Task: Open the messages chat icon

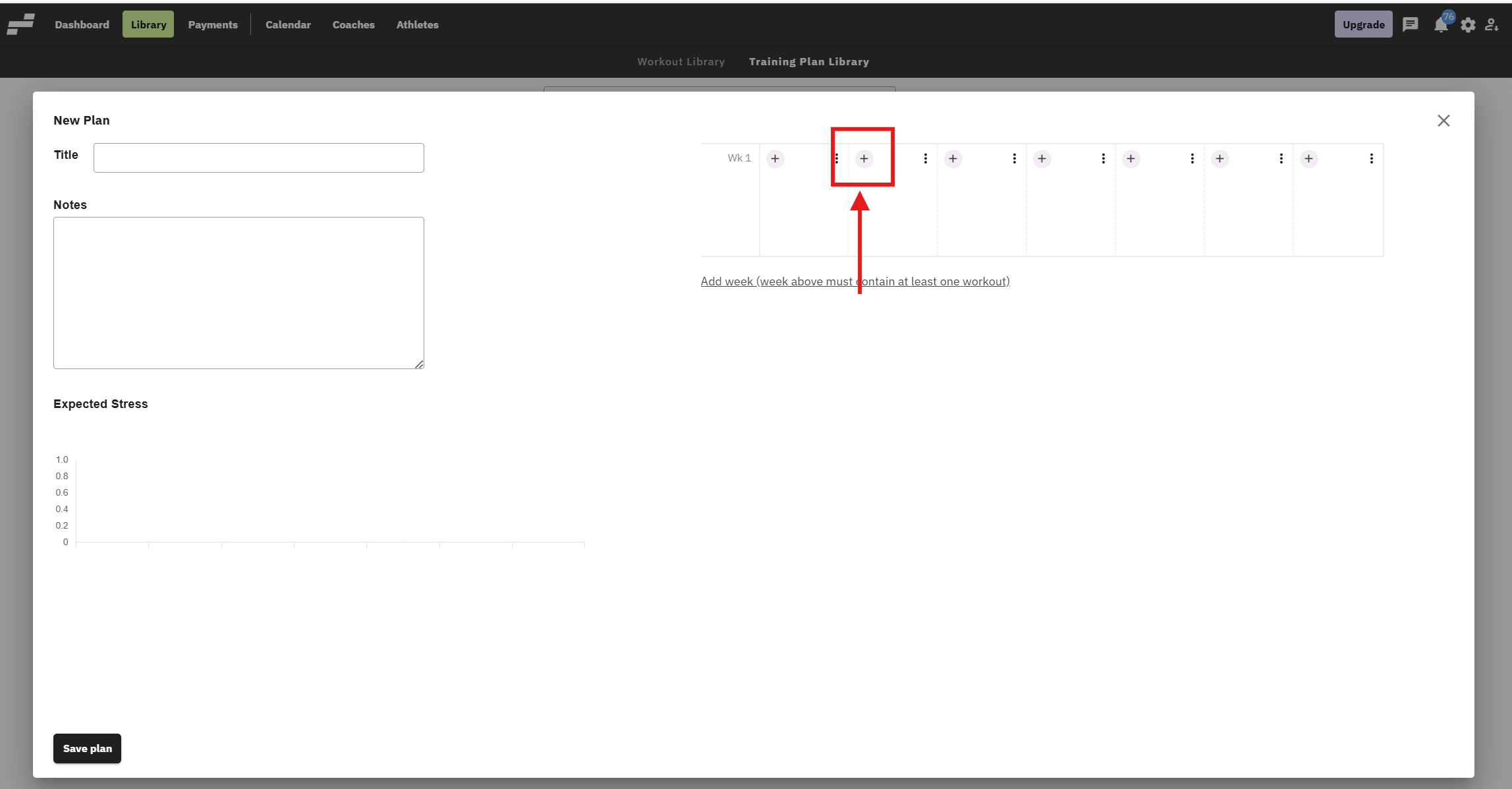Action: pyautogui.click(x=1410, y=25)
